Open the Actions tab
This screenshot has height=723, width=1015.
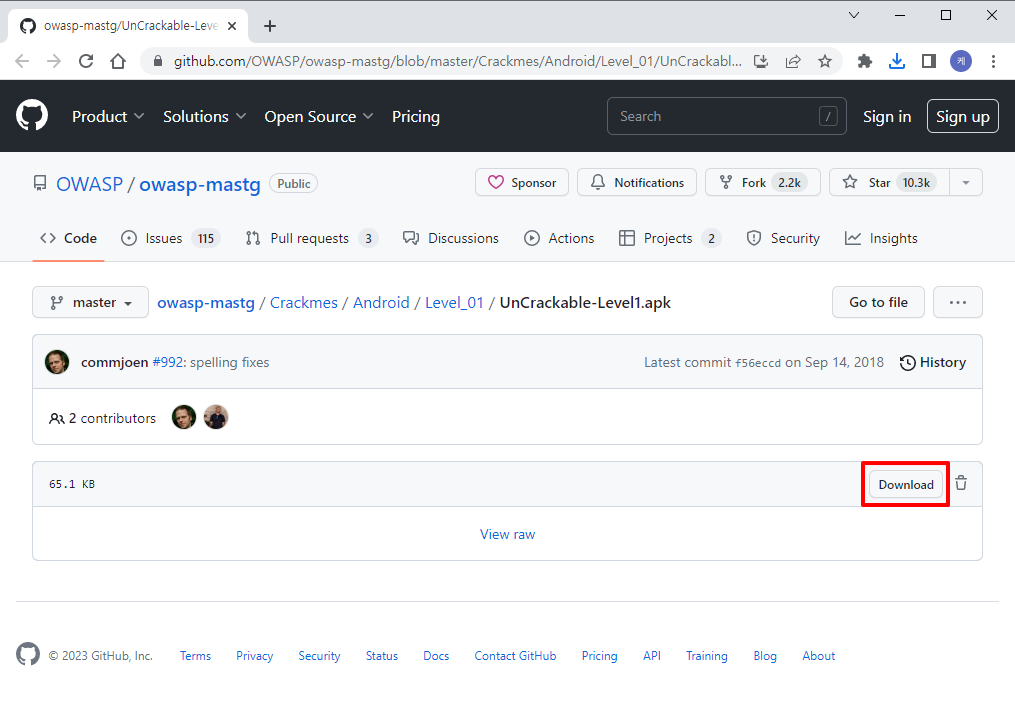(559, 238)
